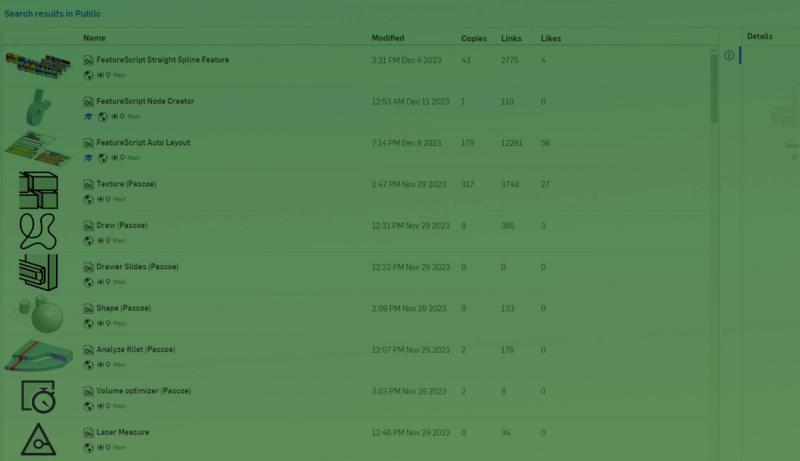Open the FeatureScript Auto Layout document

coord(143,143)
